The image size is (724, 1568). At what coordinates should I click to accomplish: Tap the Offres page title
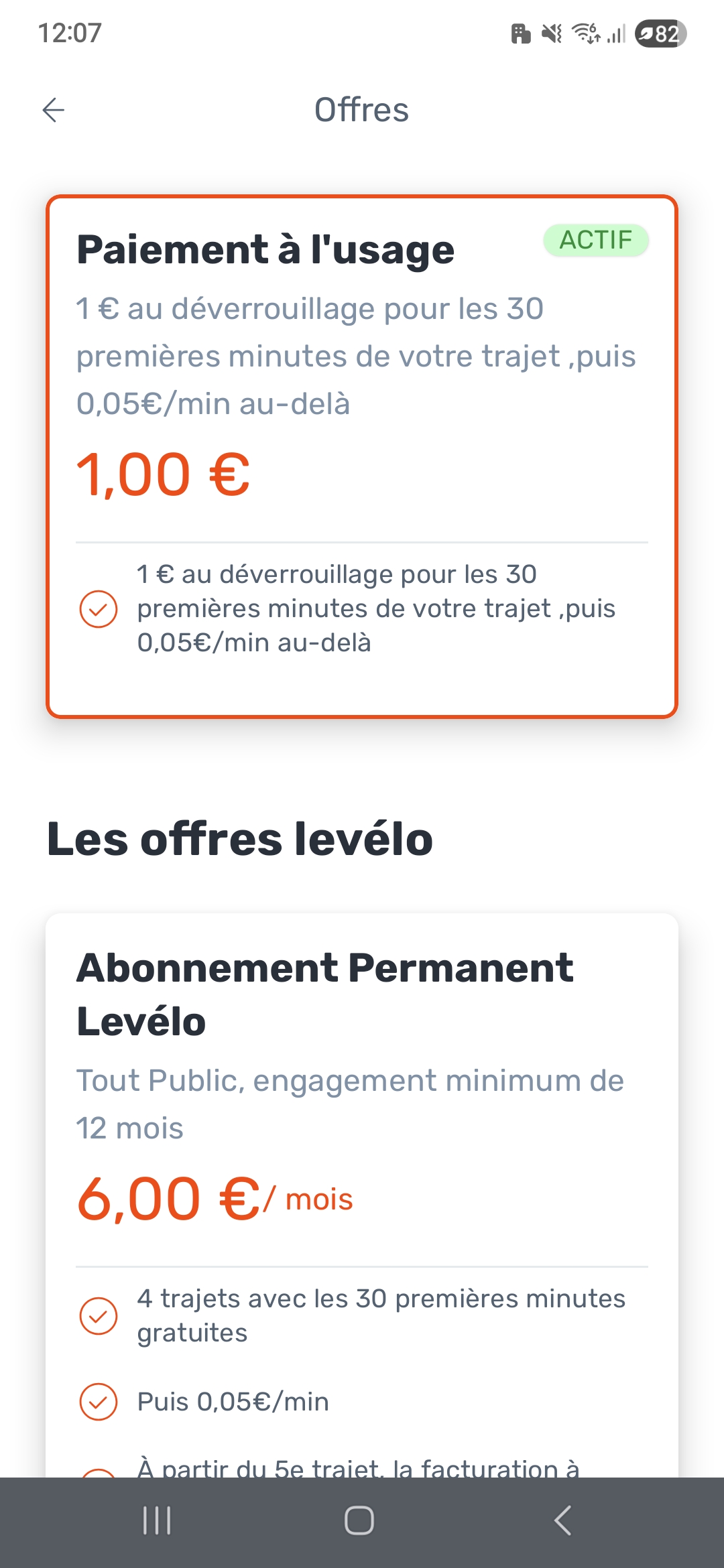(x=361, y=110)
